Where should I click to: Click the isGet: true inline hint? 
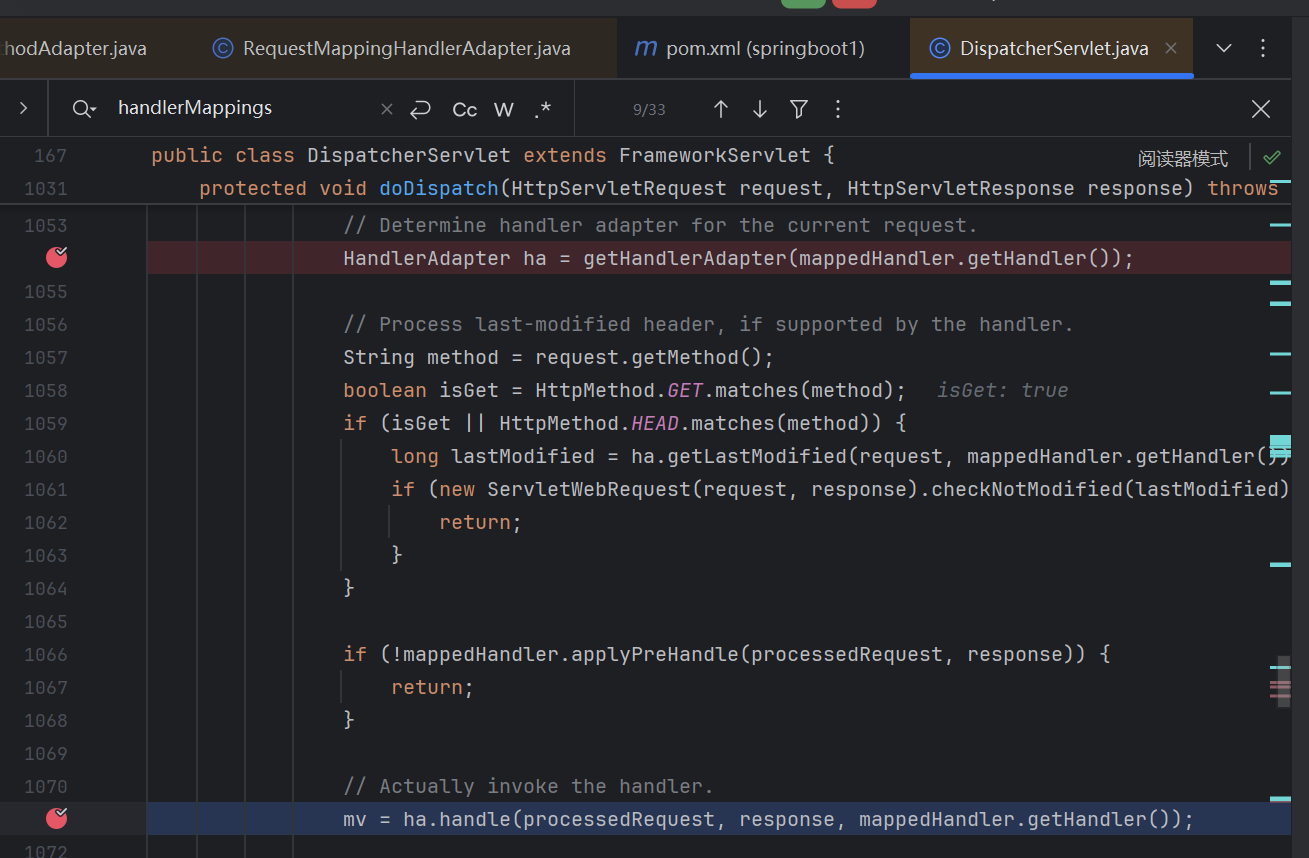pyautogui.click(x=1003, y=390)
